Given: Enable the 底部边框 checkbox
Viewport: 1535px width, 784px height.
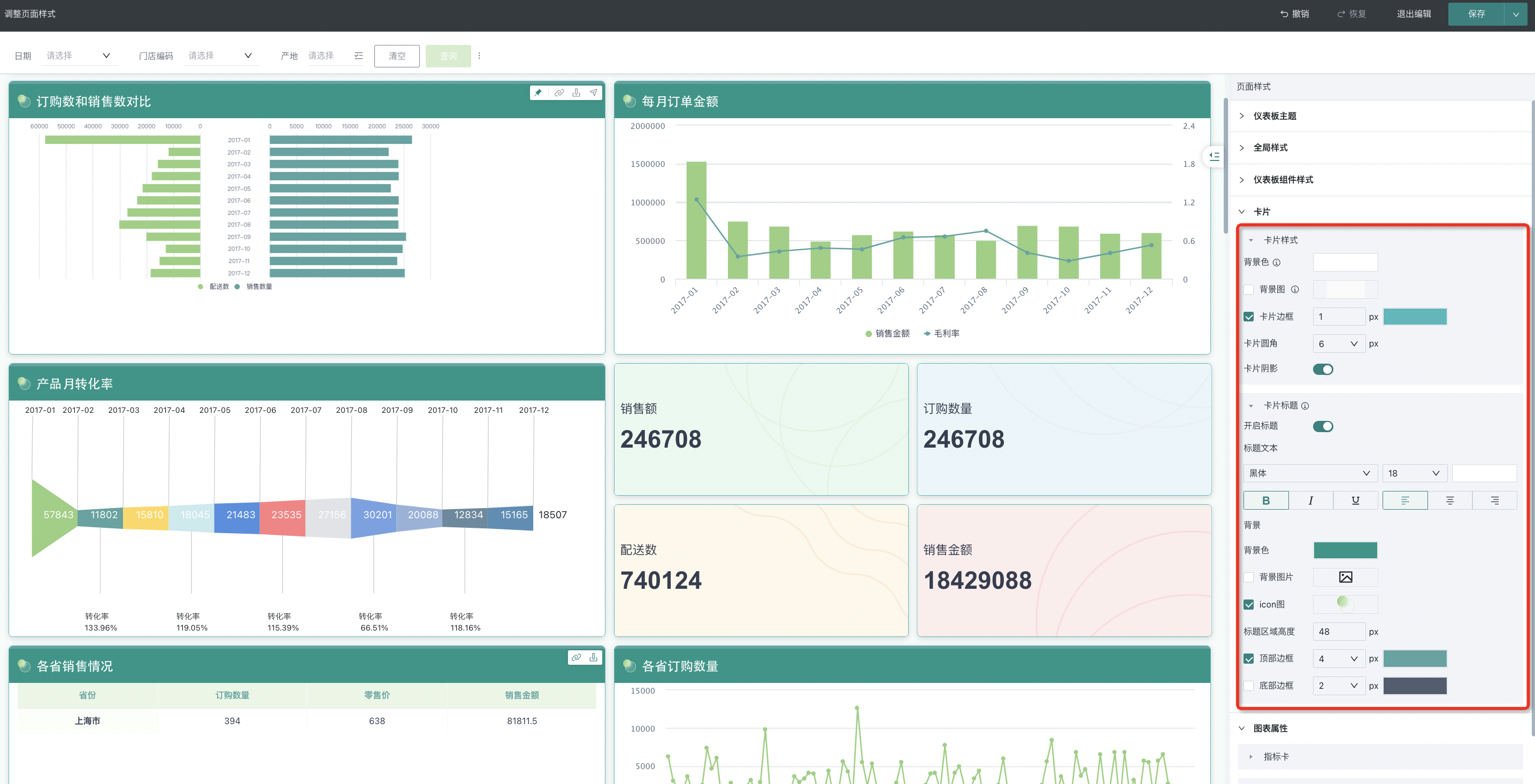Looking at the screenshot, I should pos(1249,686).
